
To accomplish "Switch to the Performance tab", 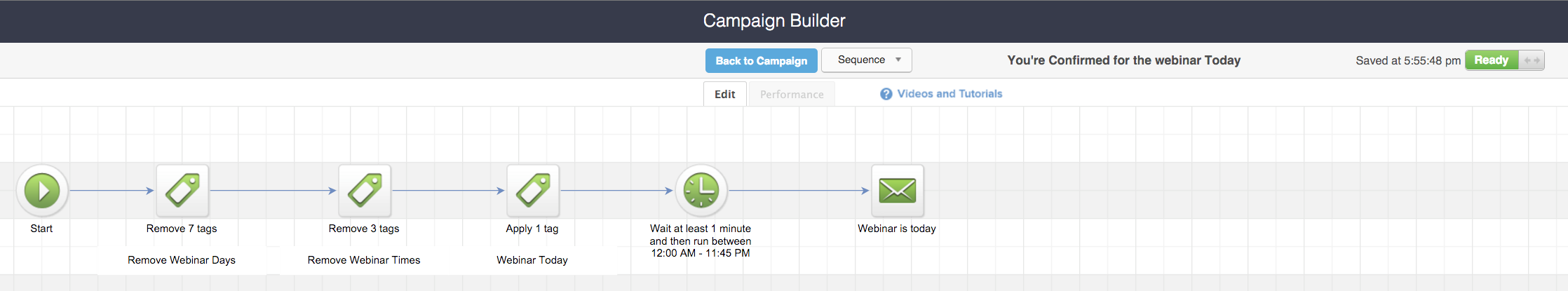I will click(792, 94).
